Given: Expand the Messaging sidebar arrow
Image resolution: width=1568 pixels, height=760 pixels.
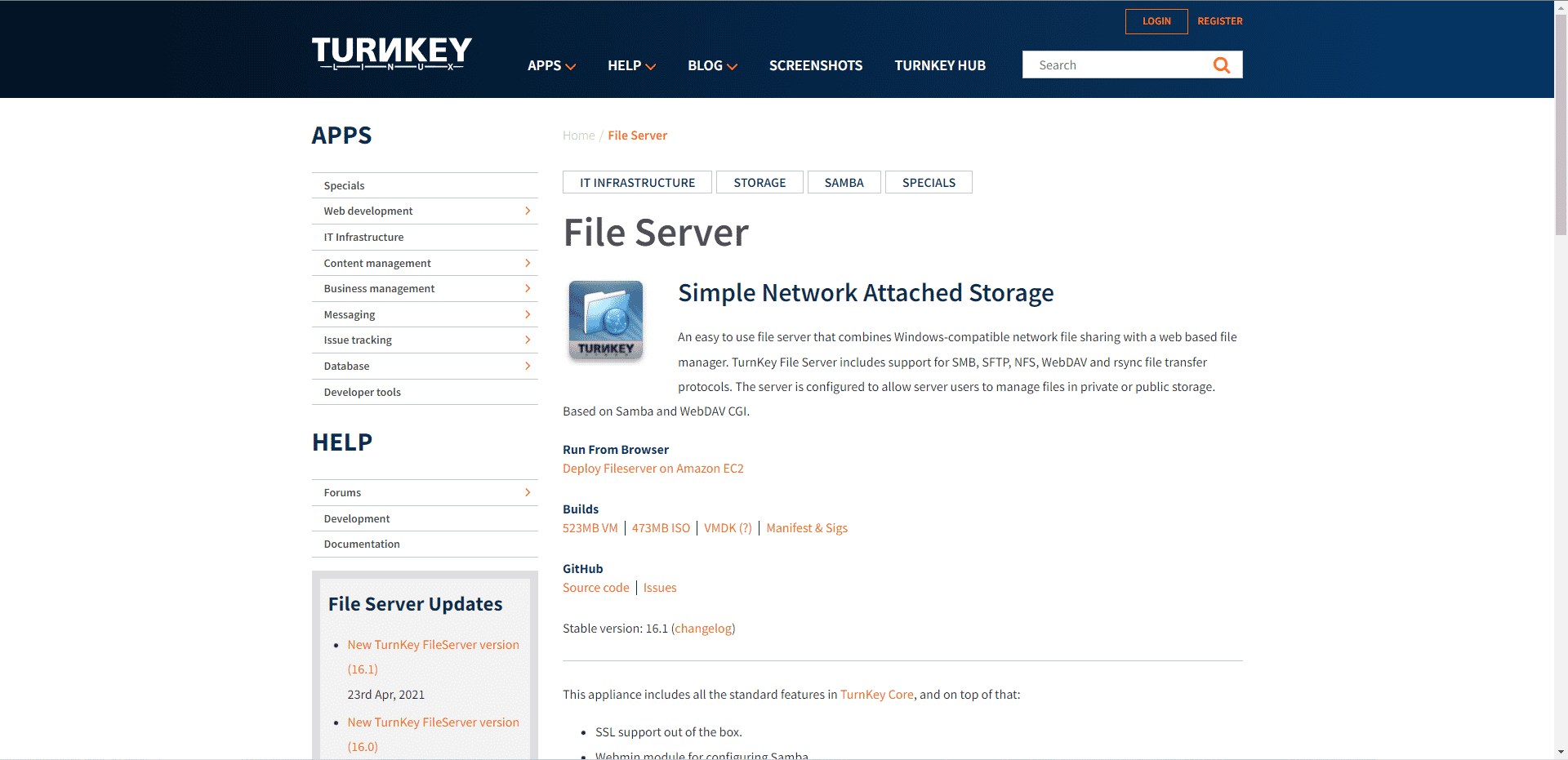Looking at the screenshot, I should (x=528, y=314).
